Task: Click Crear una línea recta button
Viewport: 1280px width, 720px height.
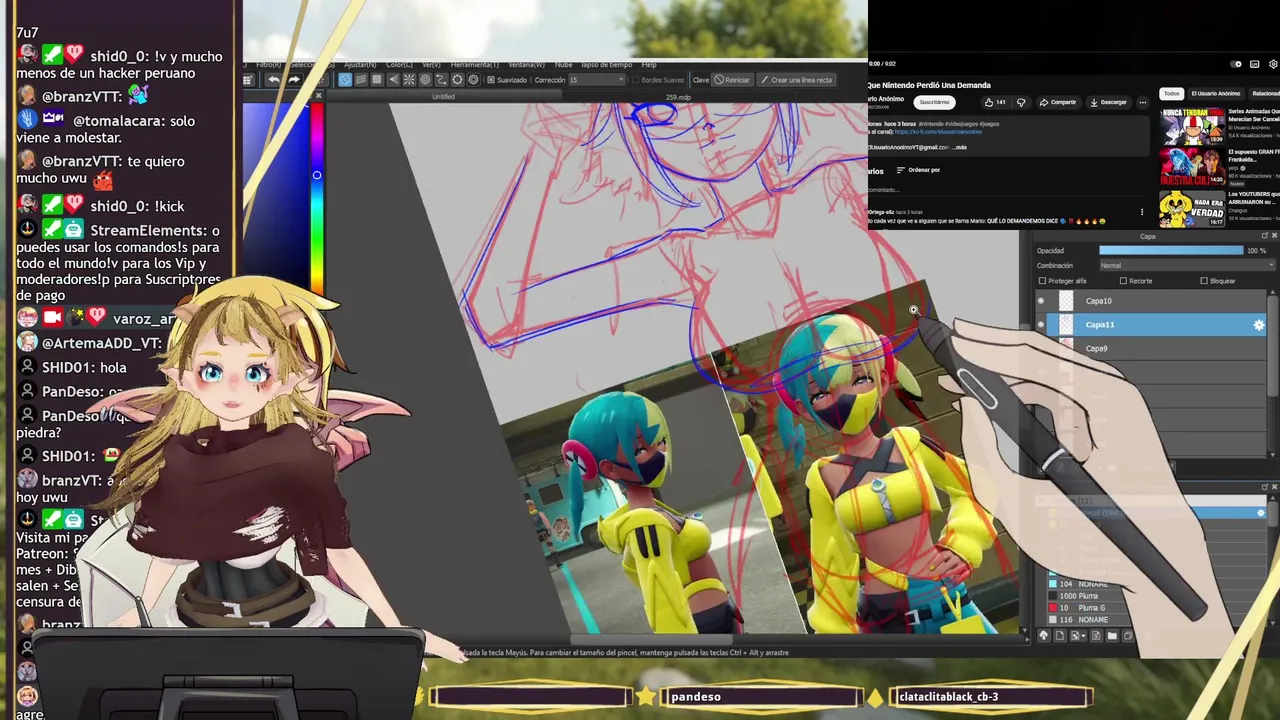Action: click(x=796, y=79)
